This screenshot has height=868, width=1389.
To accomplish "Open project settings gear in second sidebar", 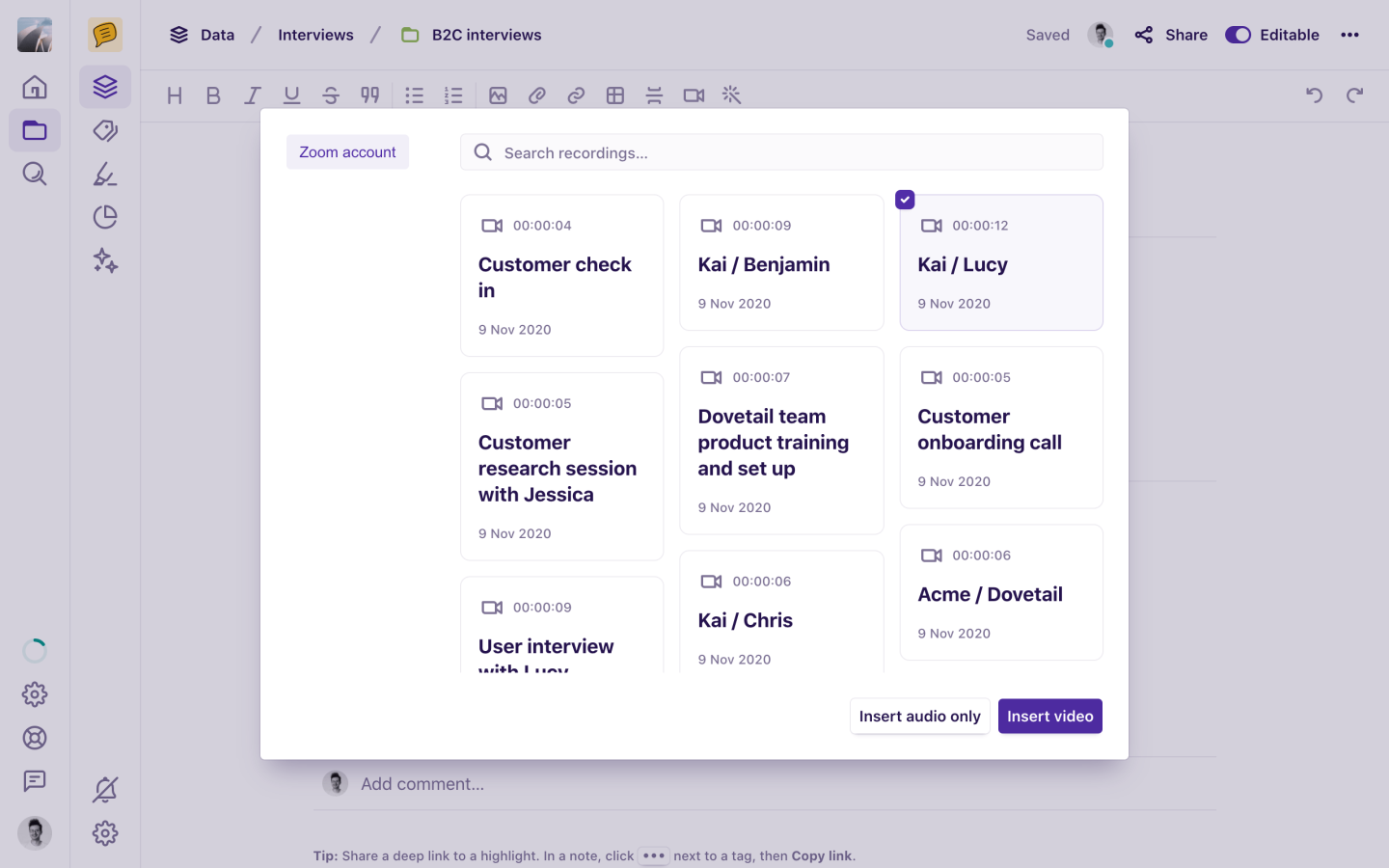I will pos(105,833).
